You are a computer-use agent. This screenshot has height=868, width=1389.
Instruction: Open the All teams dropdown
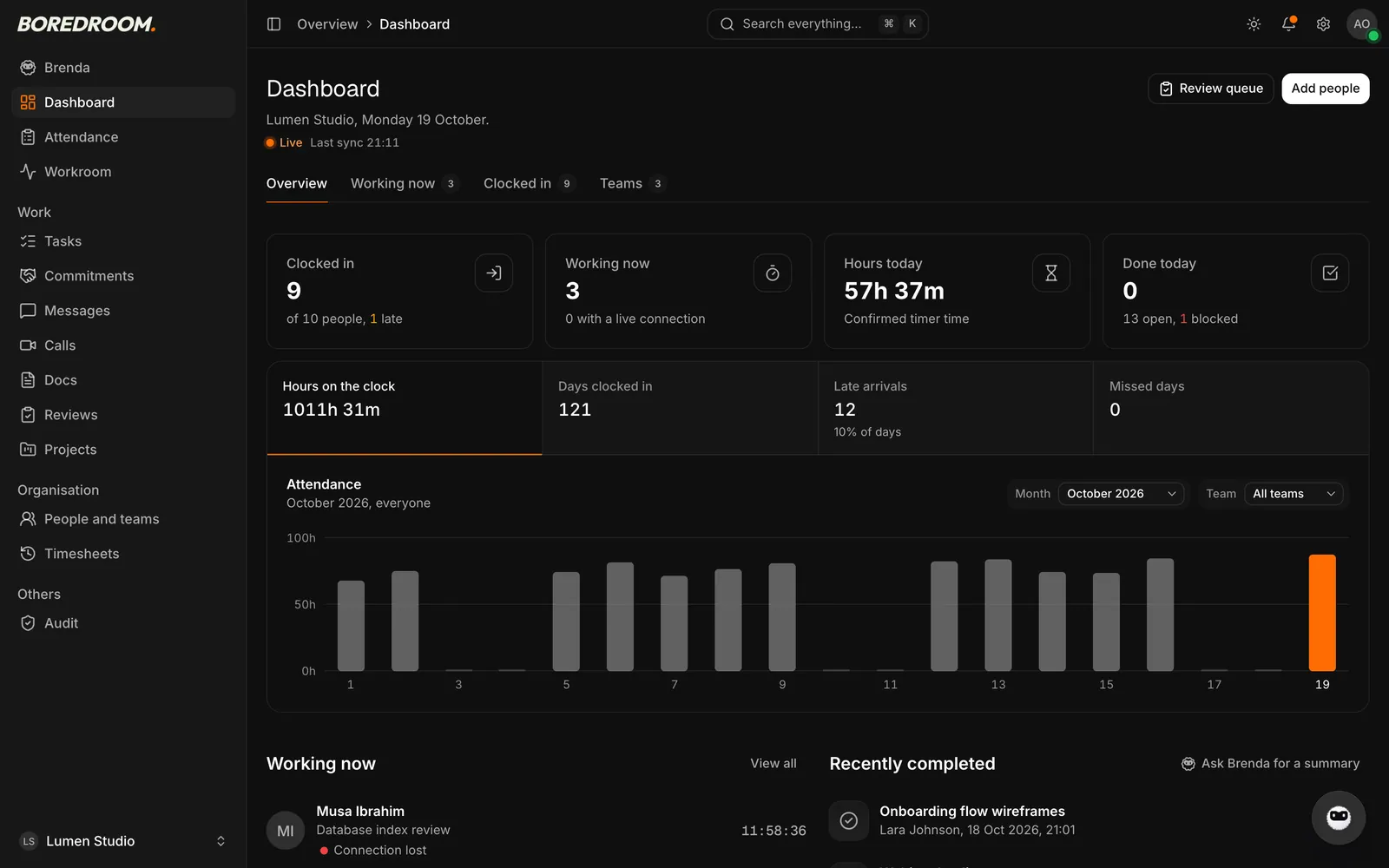(1294, 494)
